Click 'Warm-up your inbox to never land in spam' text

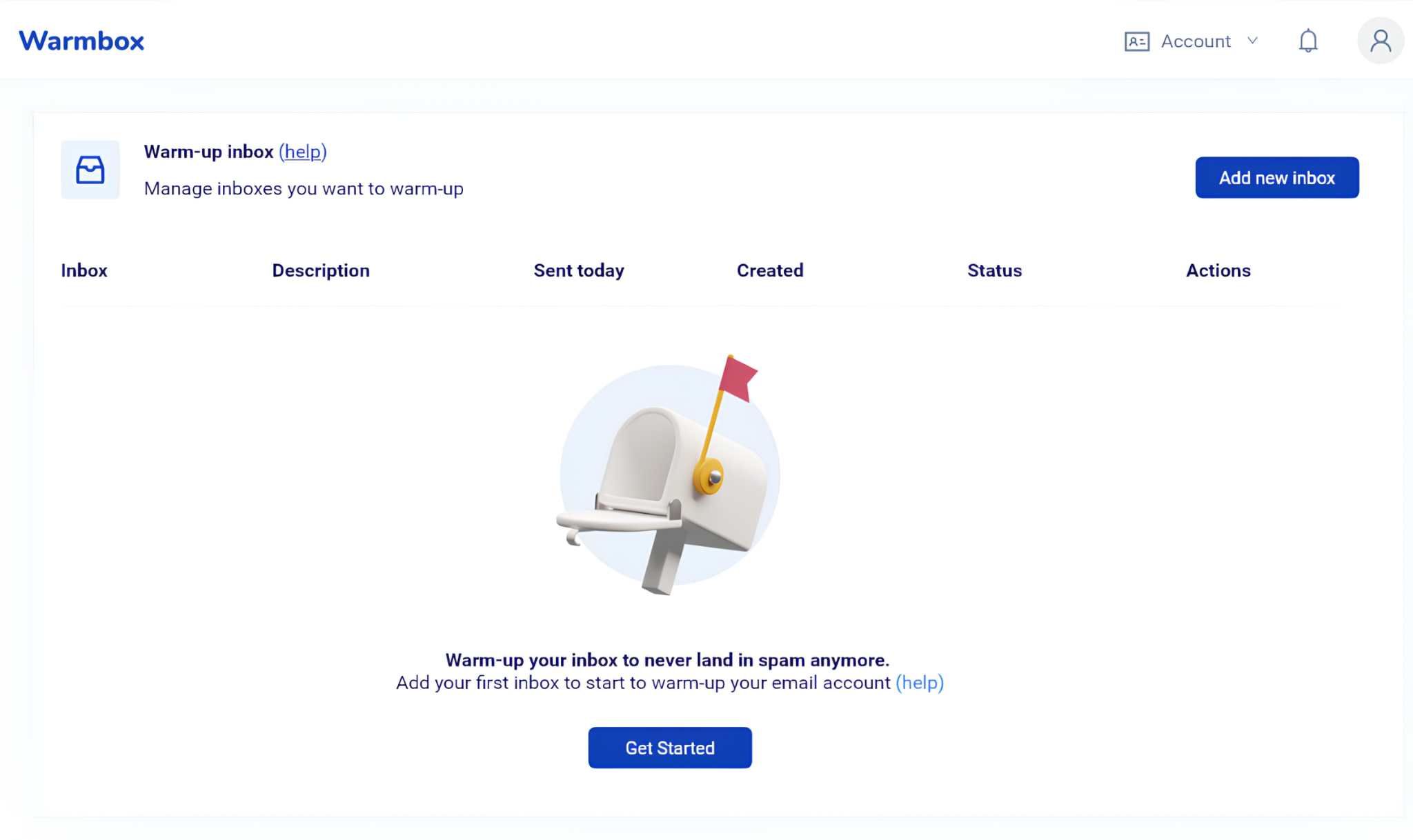(667, 660)
